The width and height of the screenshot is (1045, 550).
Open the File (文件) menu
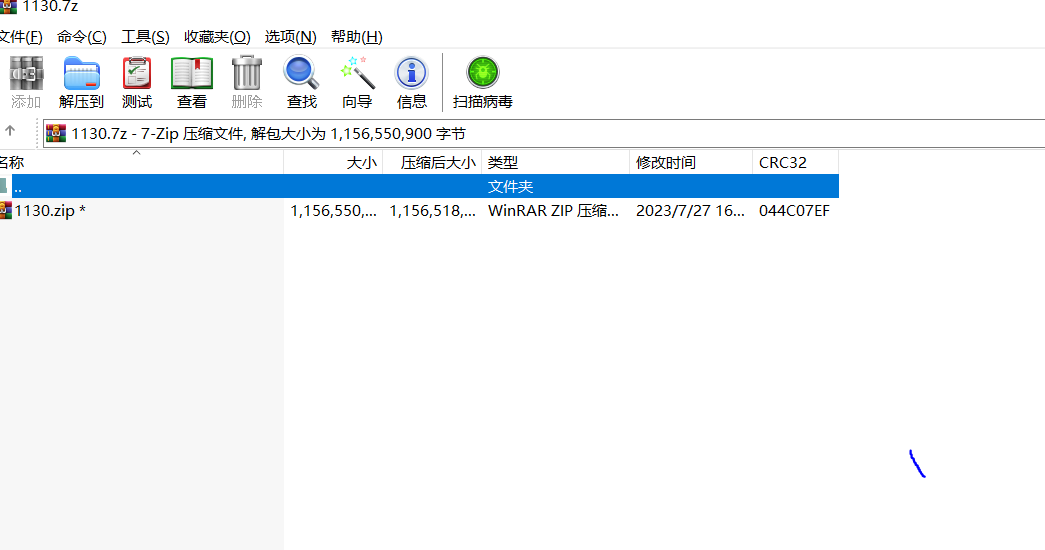point(20,37)
